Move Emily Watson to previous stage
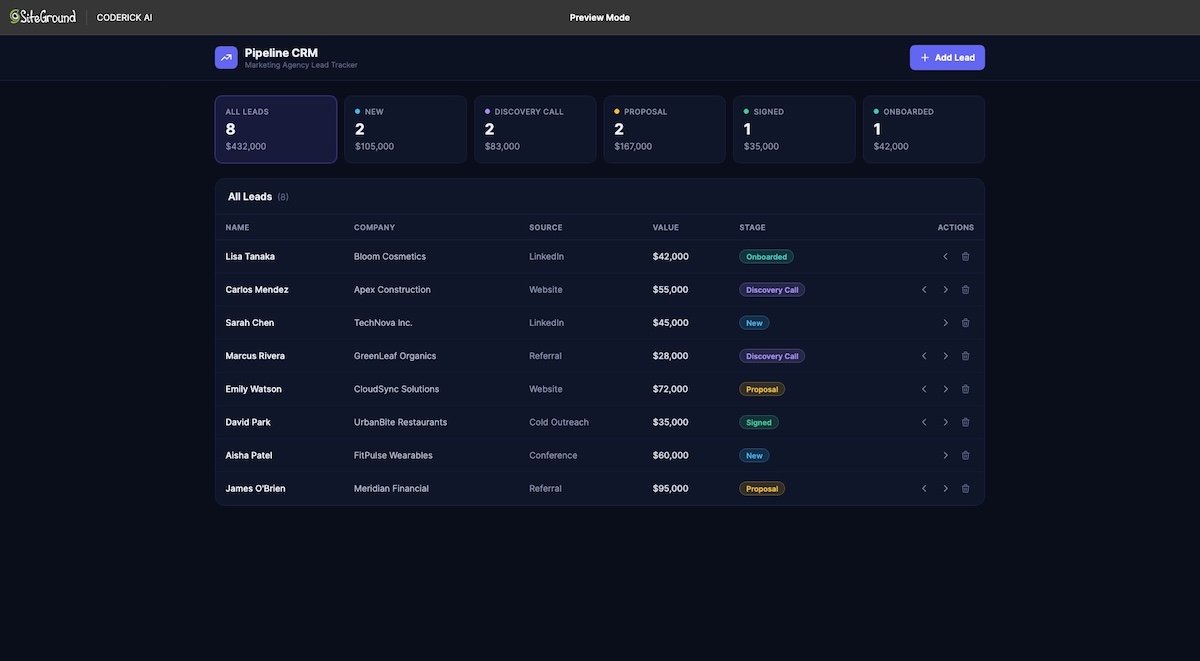Image resolution: width=1200 pixels, height=661 pixels. (924, 389)
